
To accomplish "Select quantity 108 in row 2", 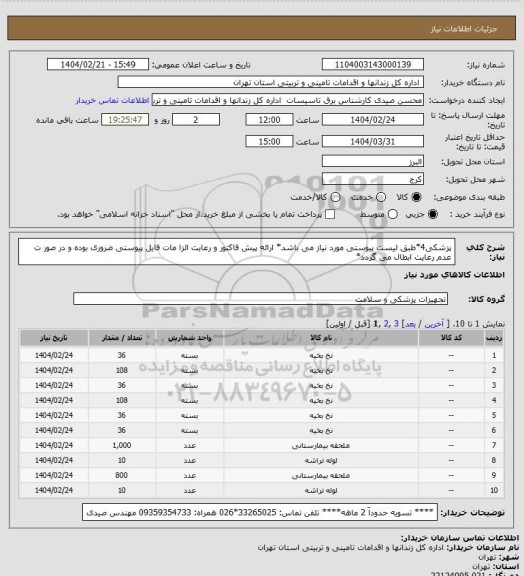I will (x=122, y=370).
